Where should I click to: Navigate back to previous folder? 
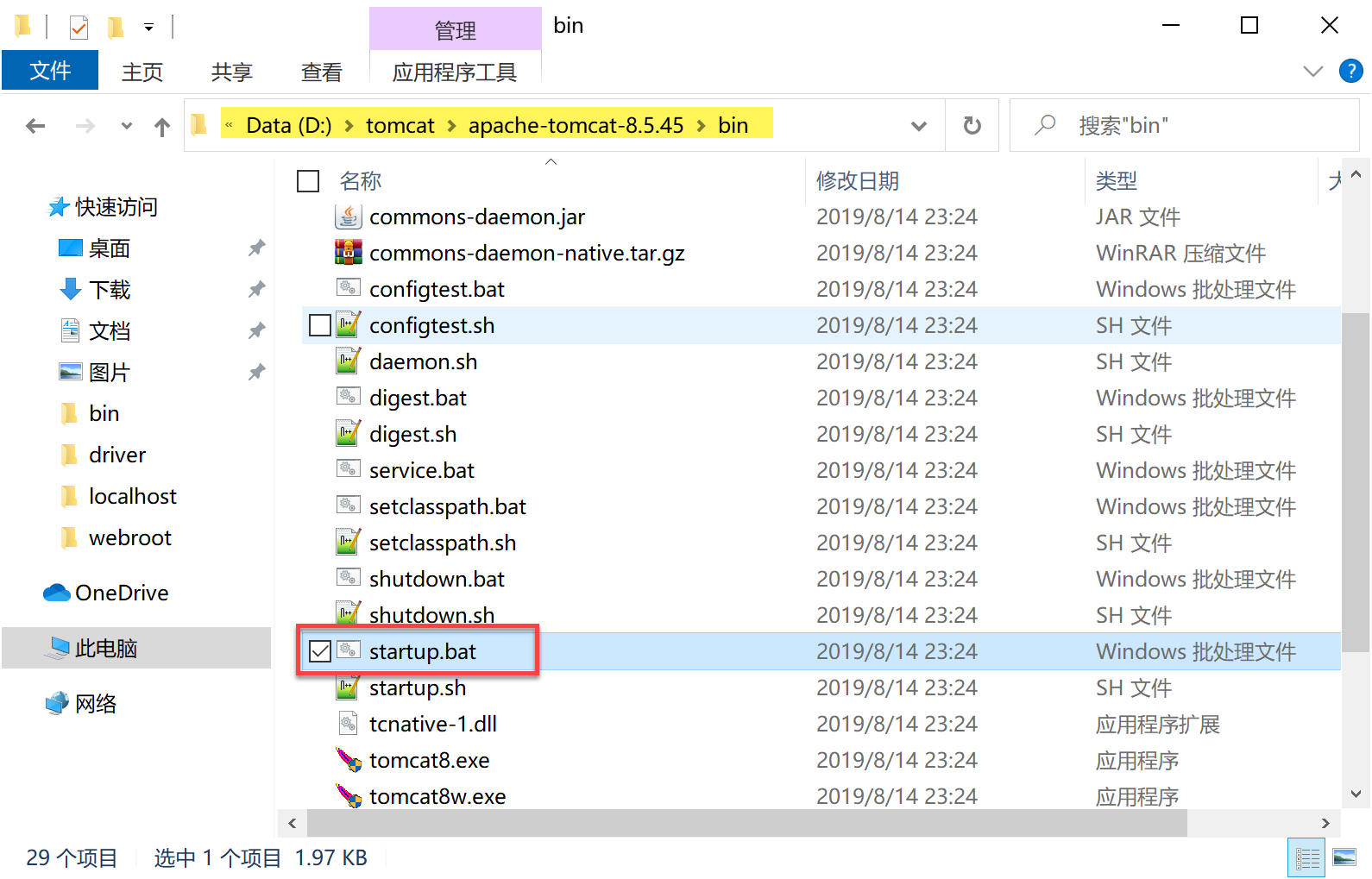tap(35, 126)
